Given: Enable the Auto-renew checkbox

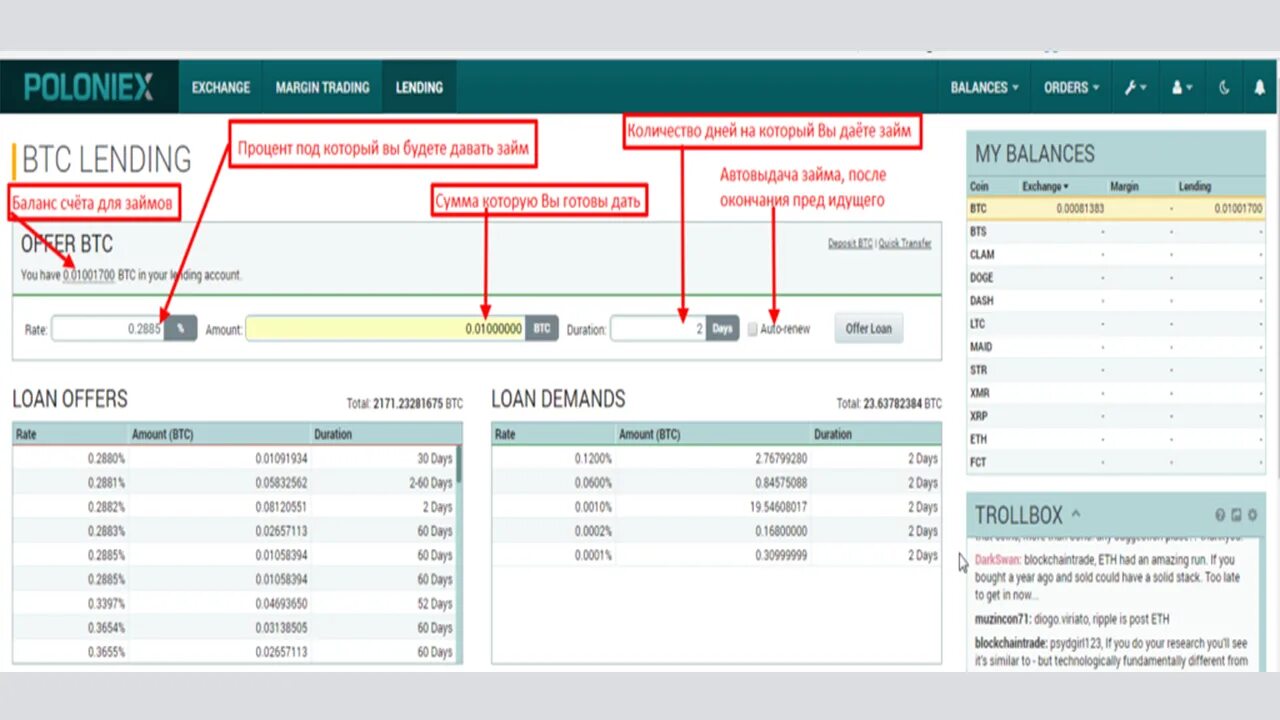Looking at the screenshot, I should [x=752, y=329].
